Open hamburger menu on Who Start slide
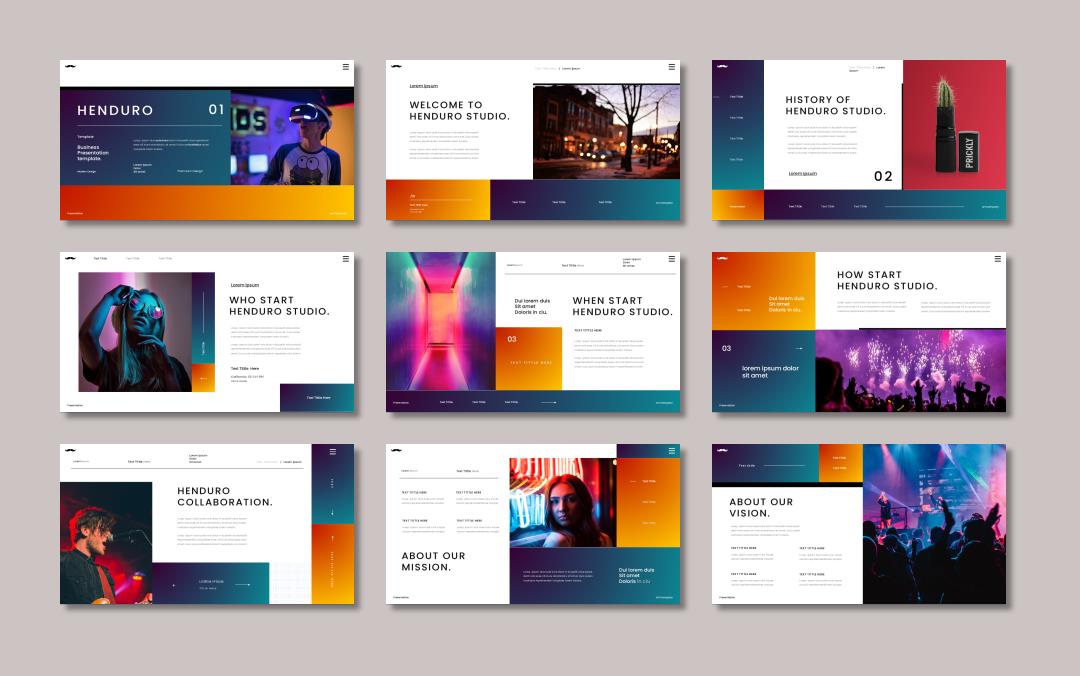 346,258
